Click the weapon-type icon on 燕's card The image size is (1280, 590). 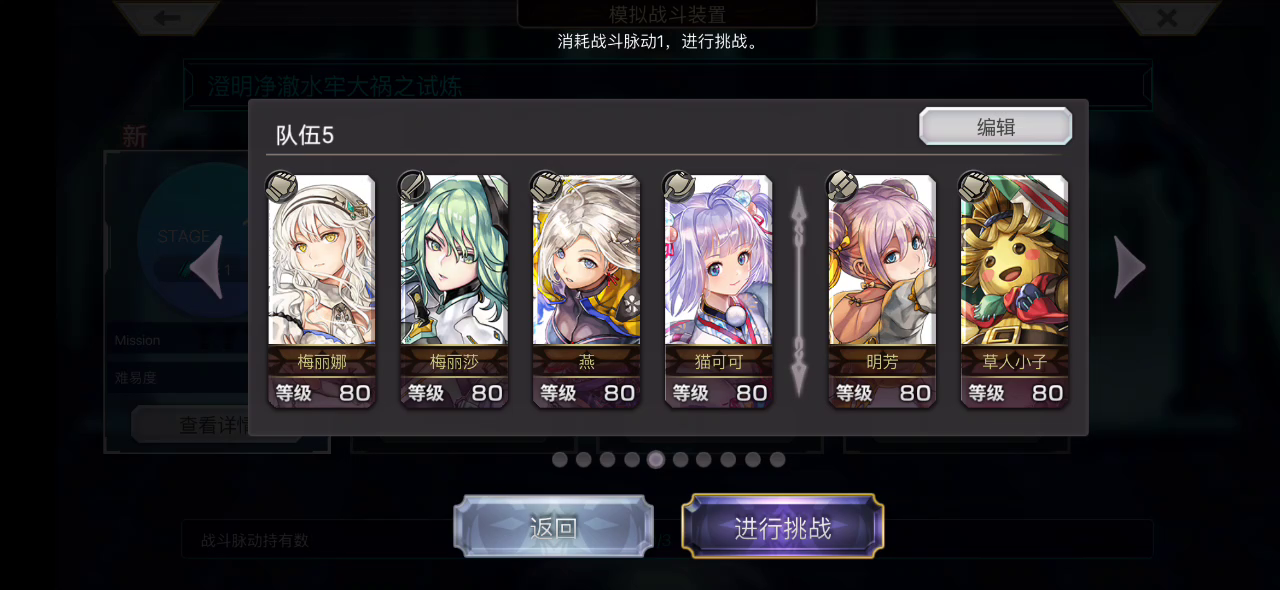[x=545, y=187]
